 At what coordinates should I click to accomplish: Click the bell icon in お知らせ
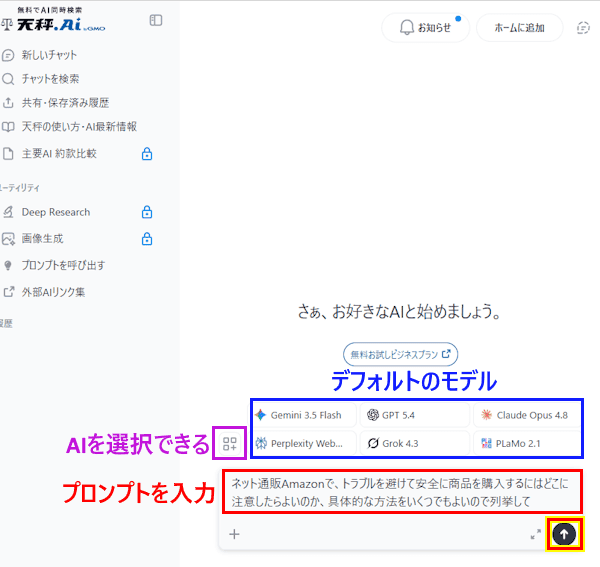tap(407, 28)
